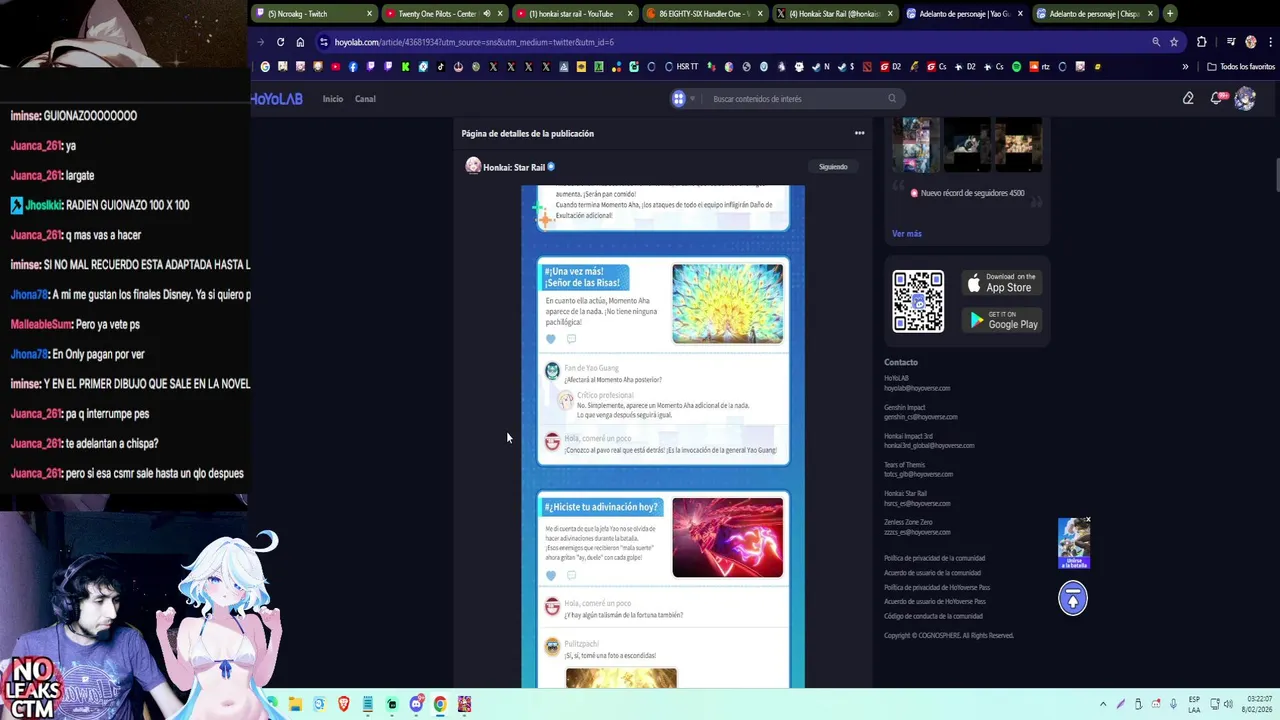This screenshot has width=1280, height=720.
Task: Open the YouTube bookmark icon in bookmarks bar
Action: 335,67
